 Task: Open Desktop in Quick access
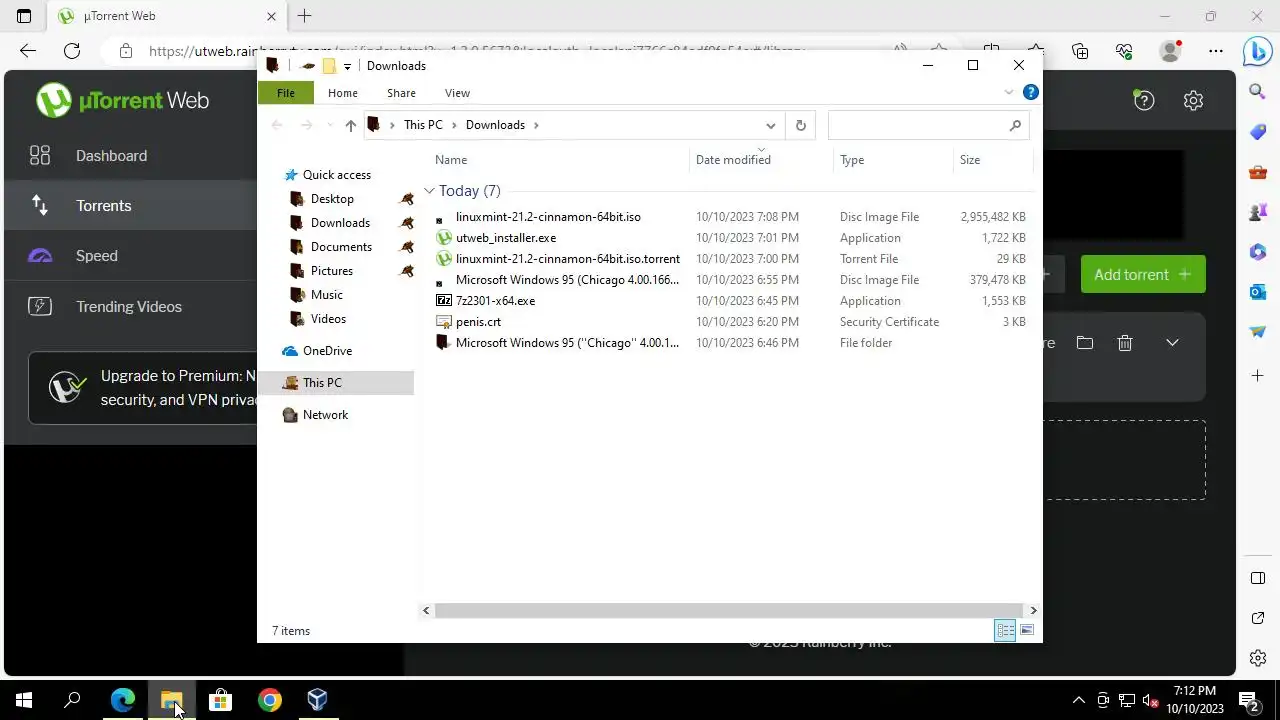pyautogui.click(x=332, y=199)
